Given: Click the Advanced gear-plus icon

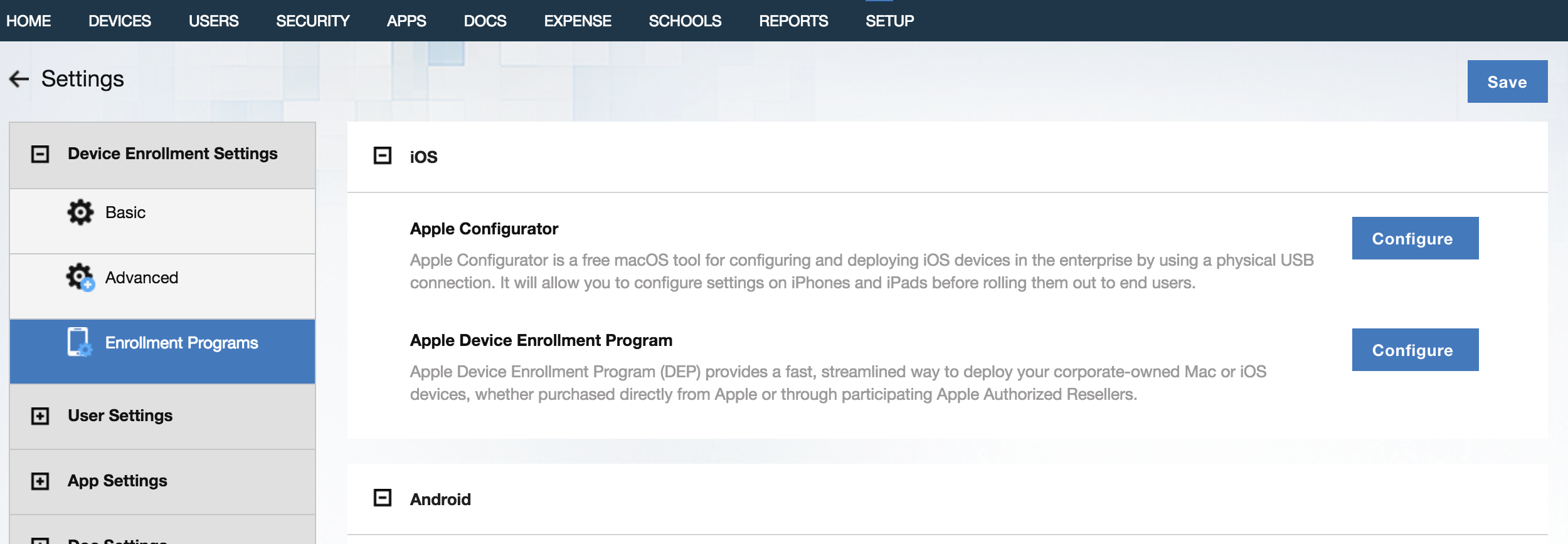Looking at the screenshot, I should [80, 278].
